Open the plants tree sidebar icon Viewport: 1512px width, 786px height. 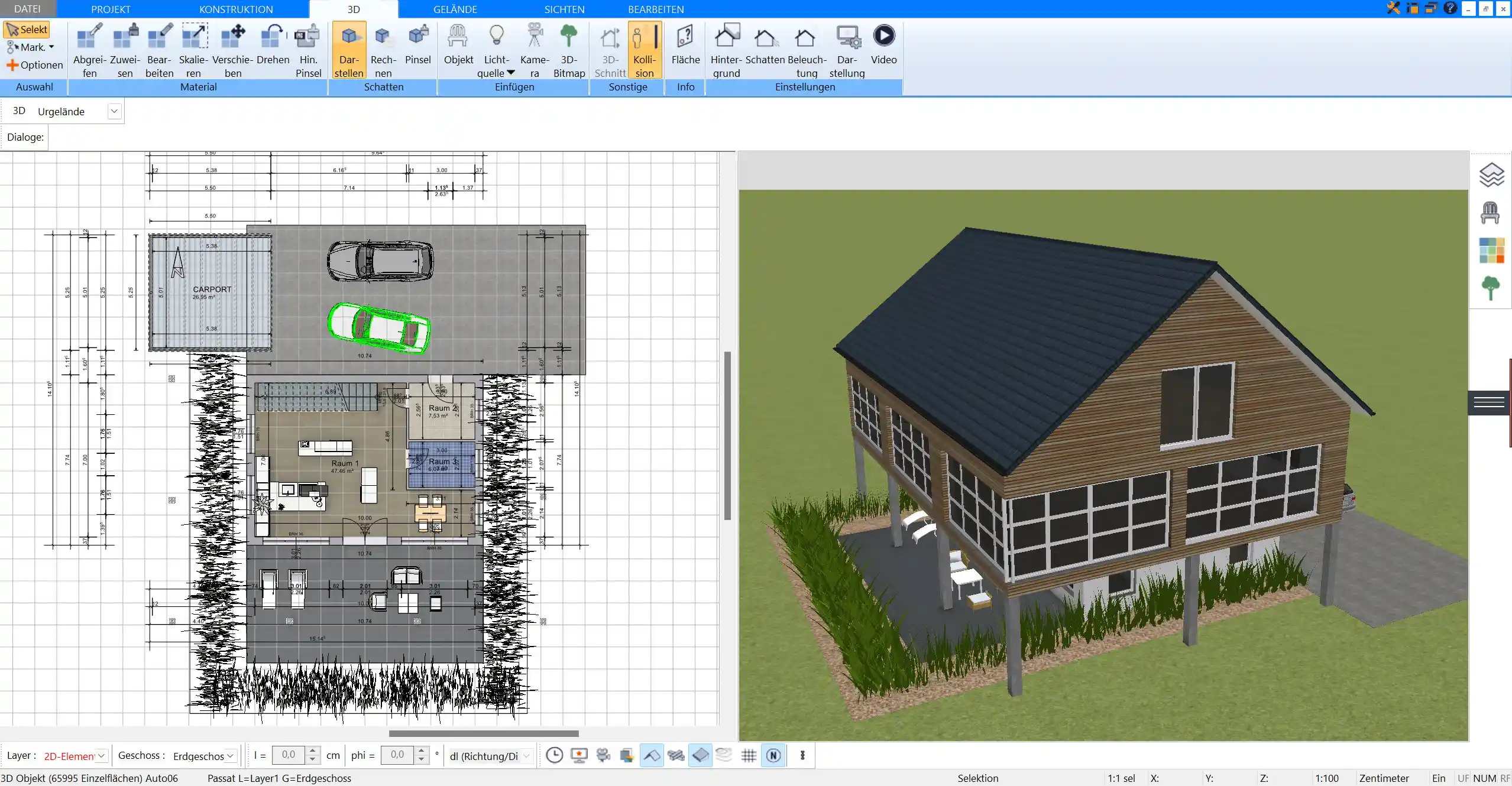[x=1491, y=288]
